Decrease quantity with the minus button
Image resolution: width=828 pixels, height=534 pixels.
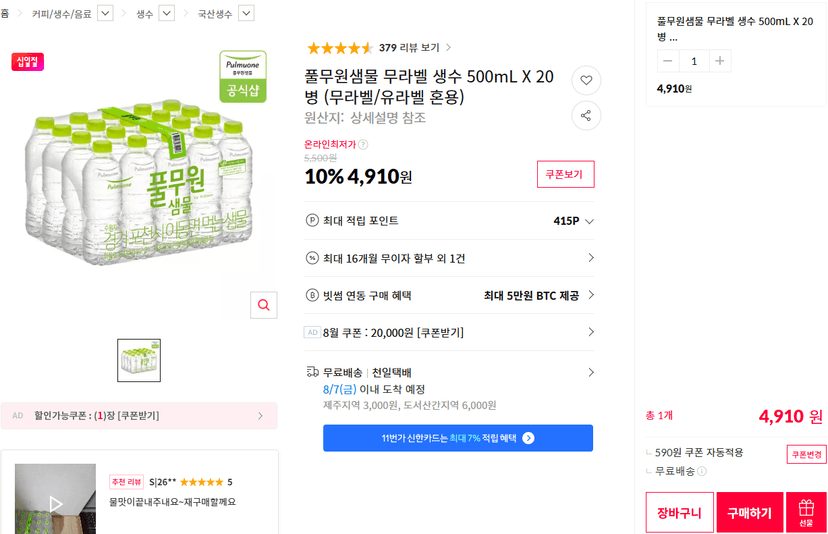tap(668, 61)
